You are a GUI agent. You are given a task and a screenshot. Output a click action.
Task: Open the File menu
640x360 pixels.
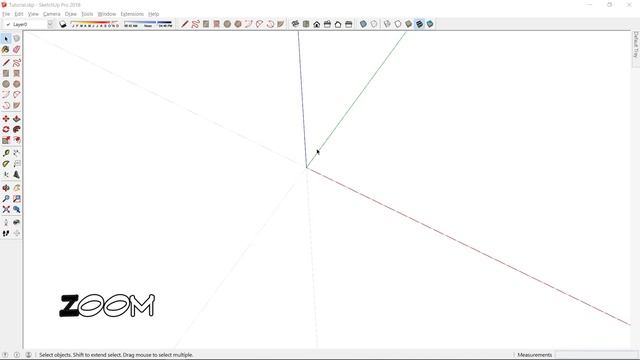pos(6,14)
